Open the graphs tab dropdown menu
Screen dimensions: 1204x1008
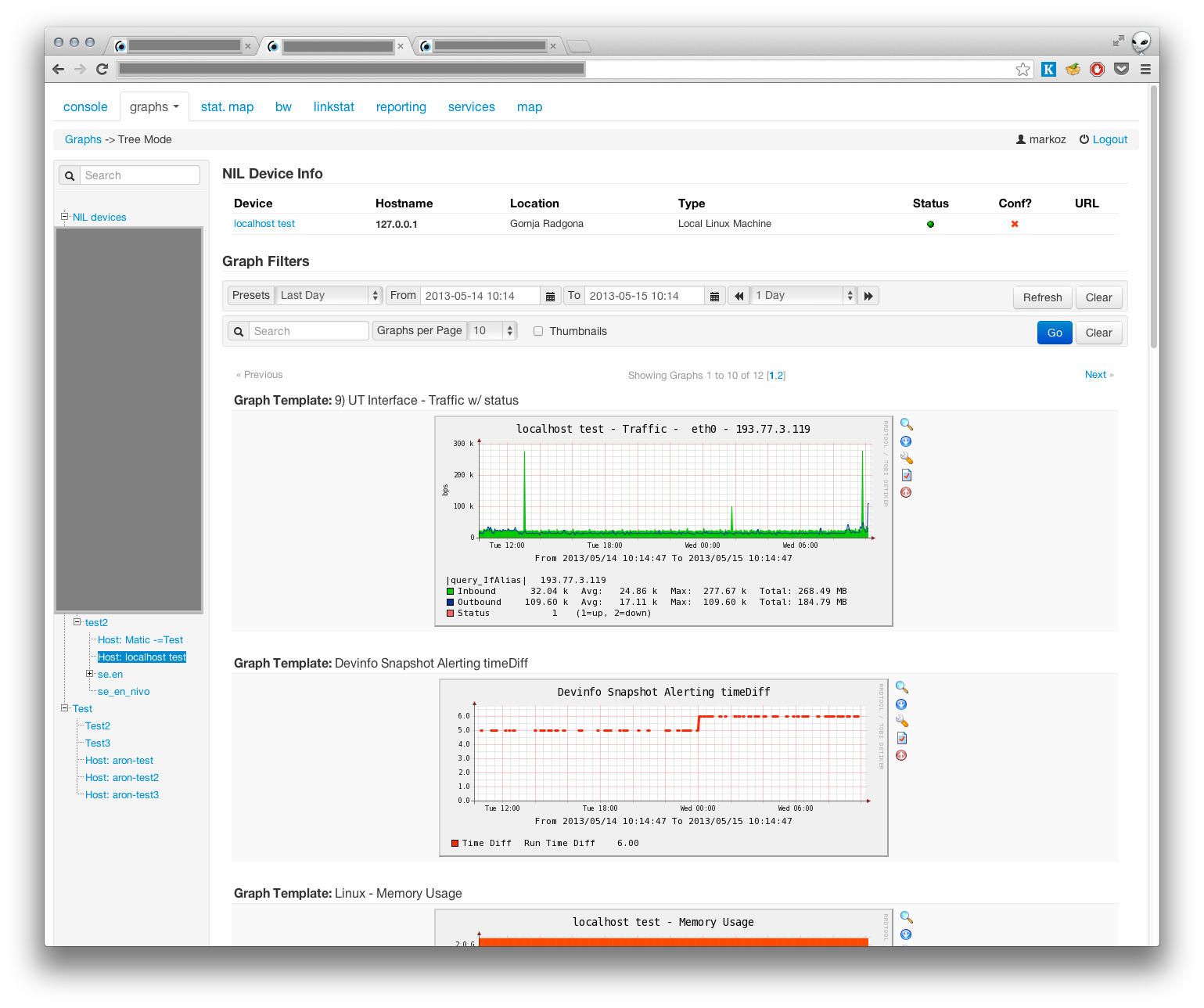point(154,106)
